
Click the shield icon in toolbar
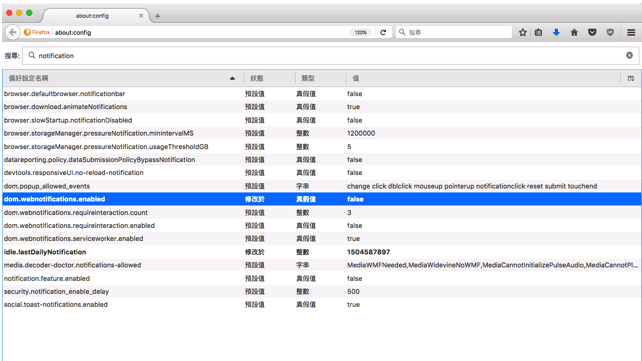click(x=610, y=32)
